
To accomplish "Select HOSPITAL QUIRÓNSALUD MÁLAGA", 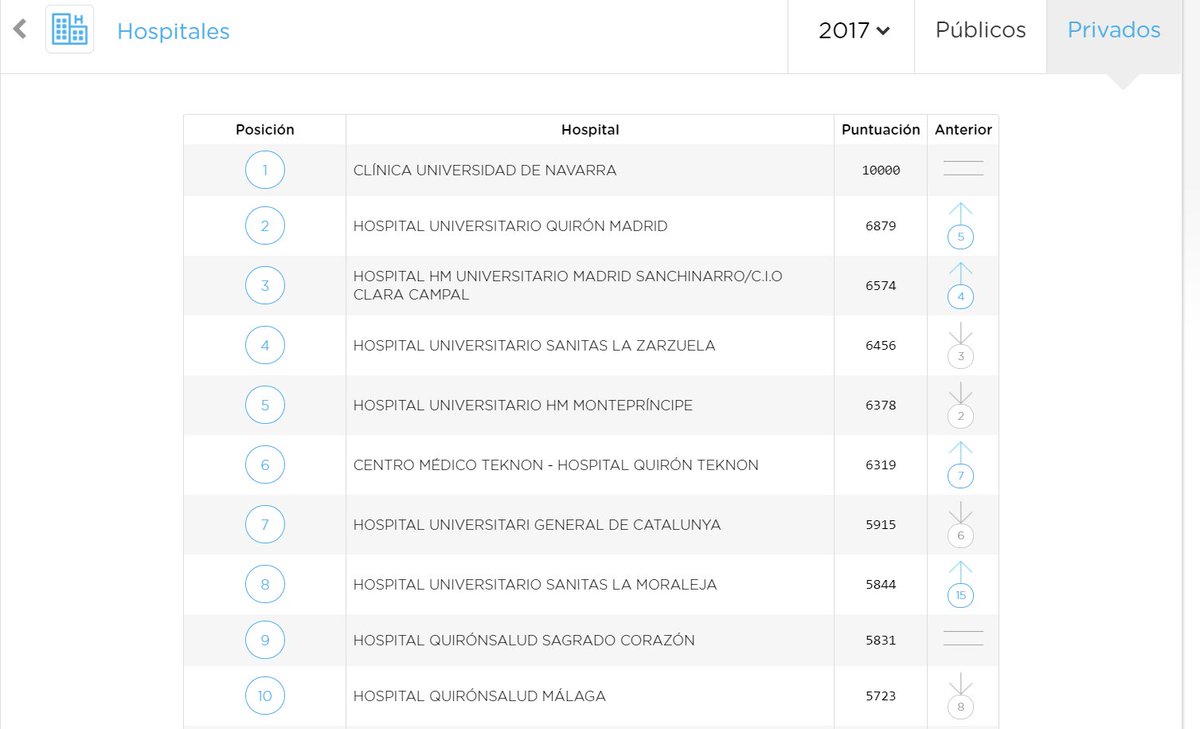I will click(480, 696).
